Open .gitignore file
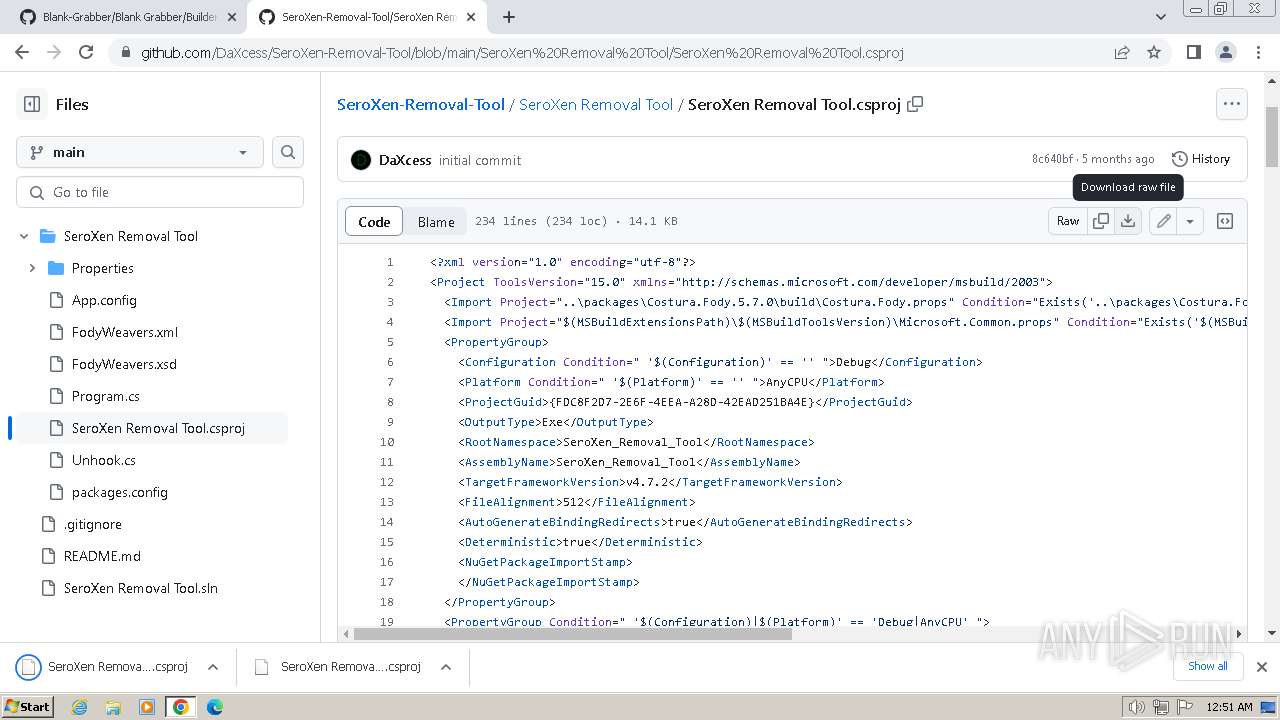This screenshot has height=720, width=1280. pos(93,524)
